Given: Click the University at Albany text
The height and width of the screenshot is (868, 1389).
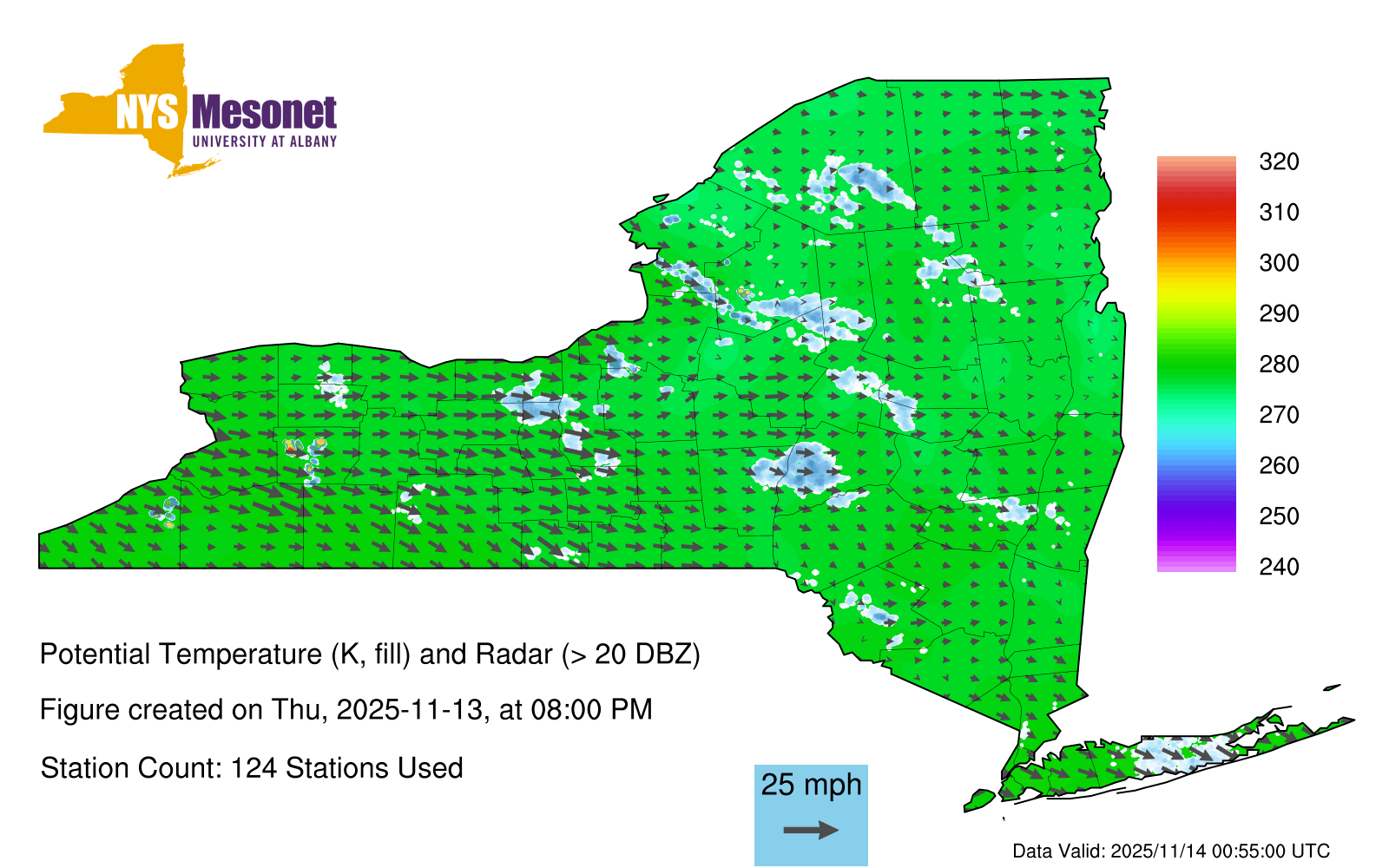Looking at the screenshot, I should click(264, 141).
